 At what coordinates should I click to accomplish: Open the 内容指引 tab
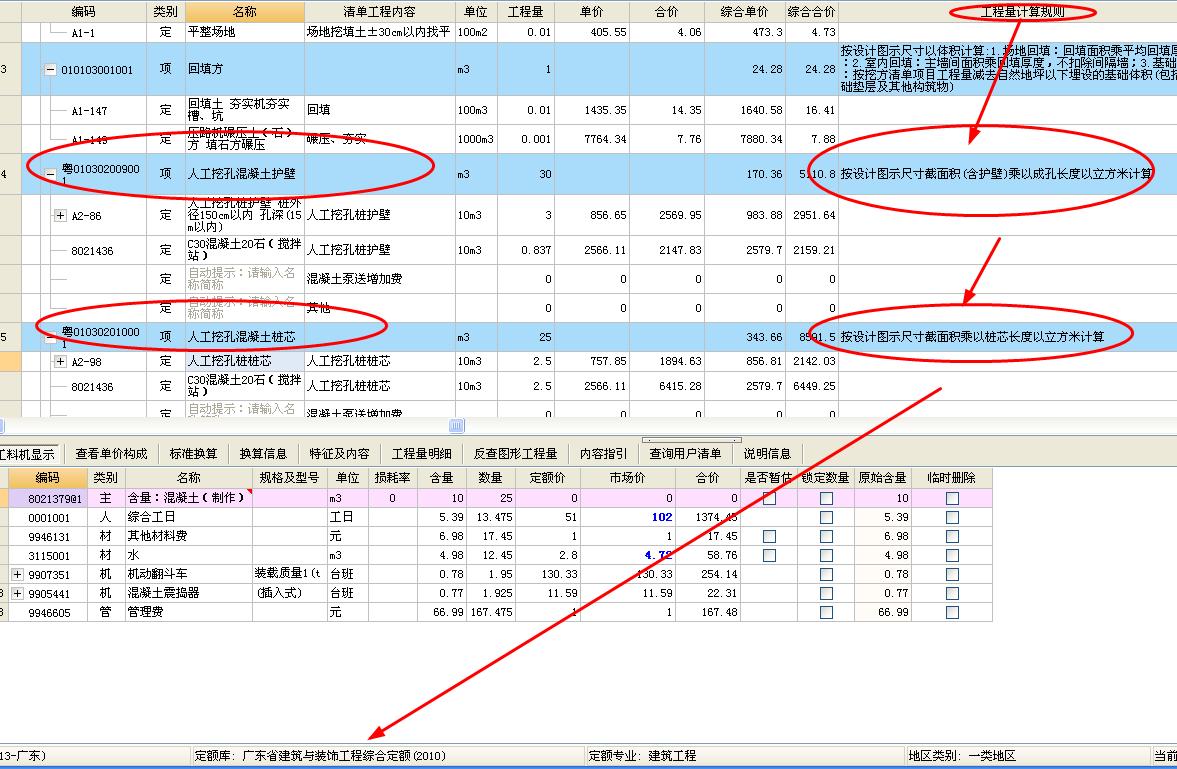coord(603,454)
